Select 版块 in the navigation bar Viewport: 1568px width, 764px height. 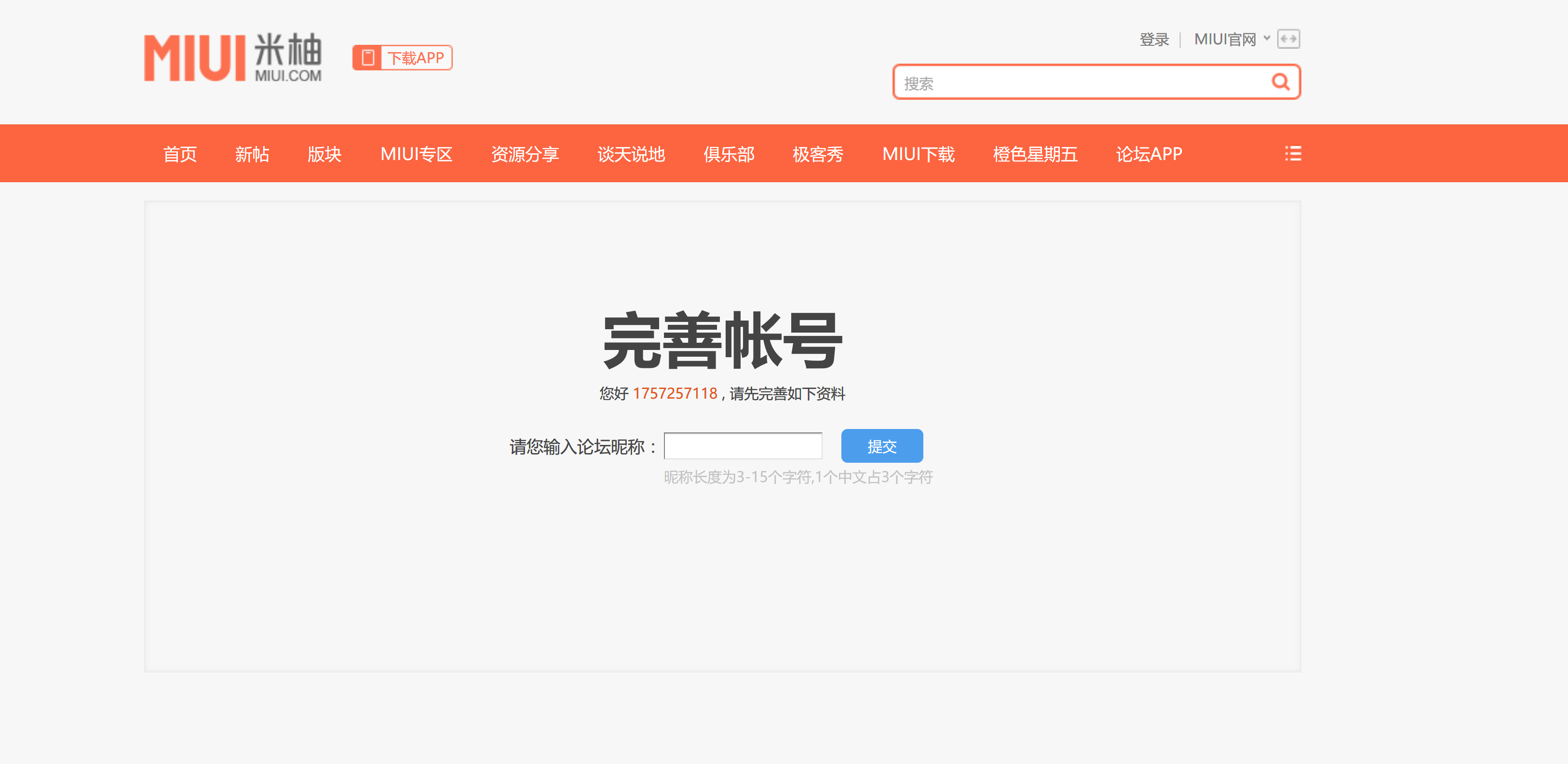click(x=324, y=154)
